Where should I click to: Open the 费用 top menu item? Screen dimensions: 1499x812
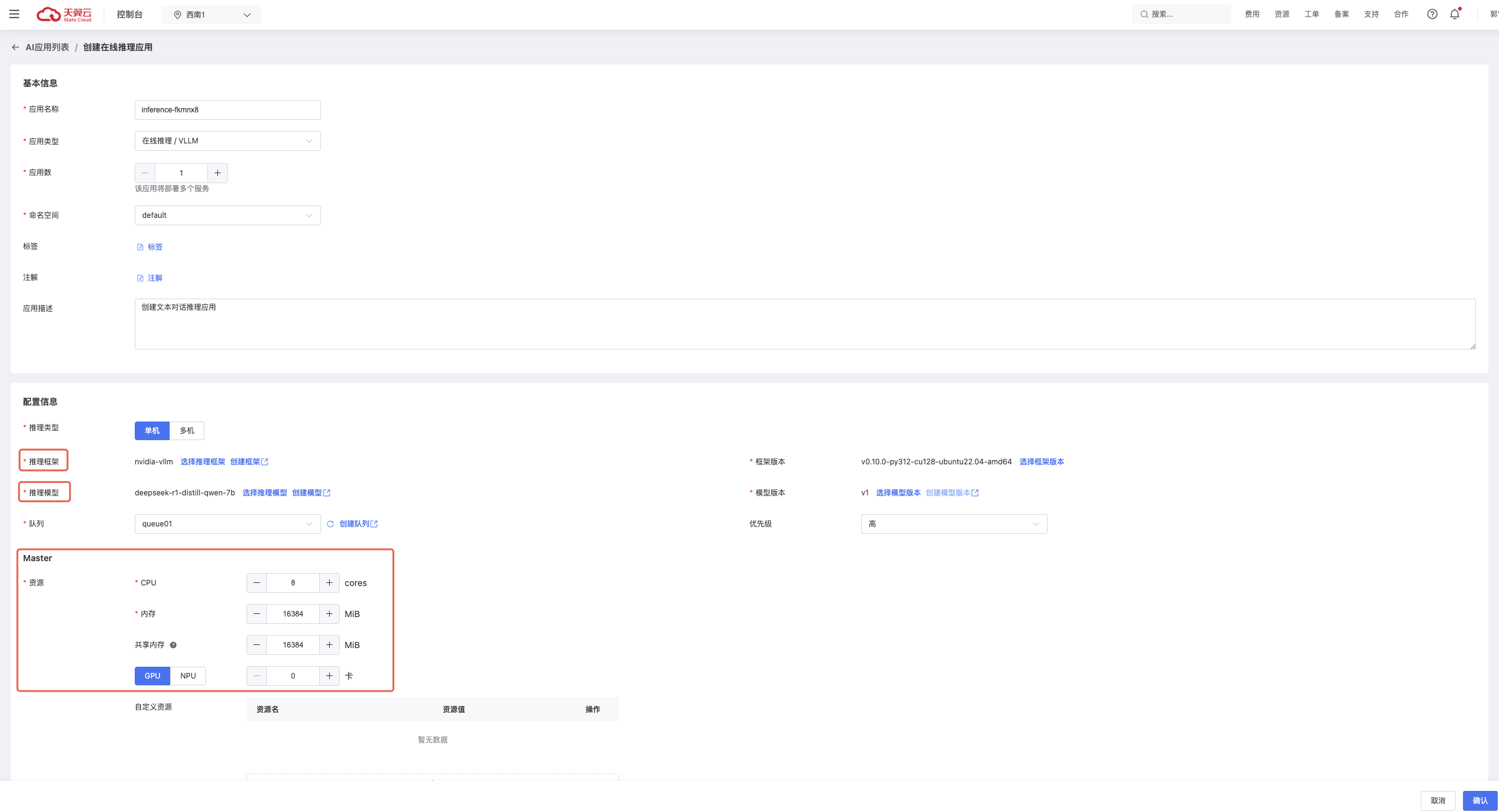click(x=1252, y=14)
